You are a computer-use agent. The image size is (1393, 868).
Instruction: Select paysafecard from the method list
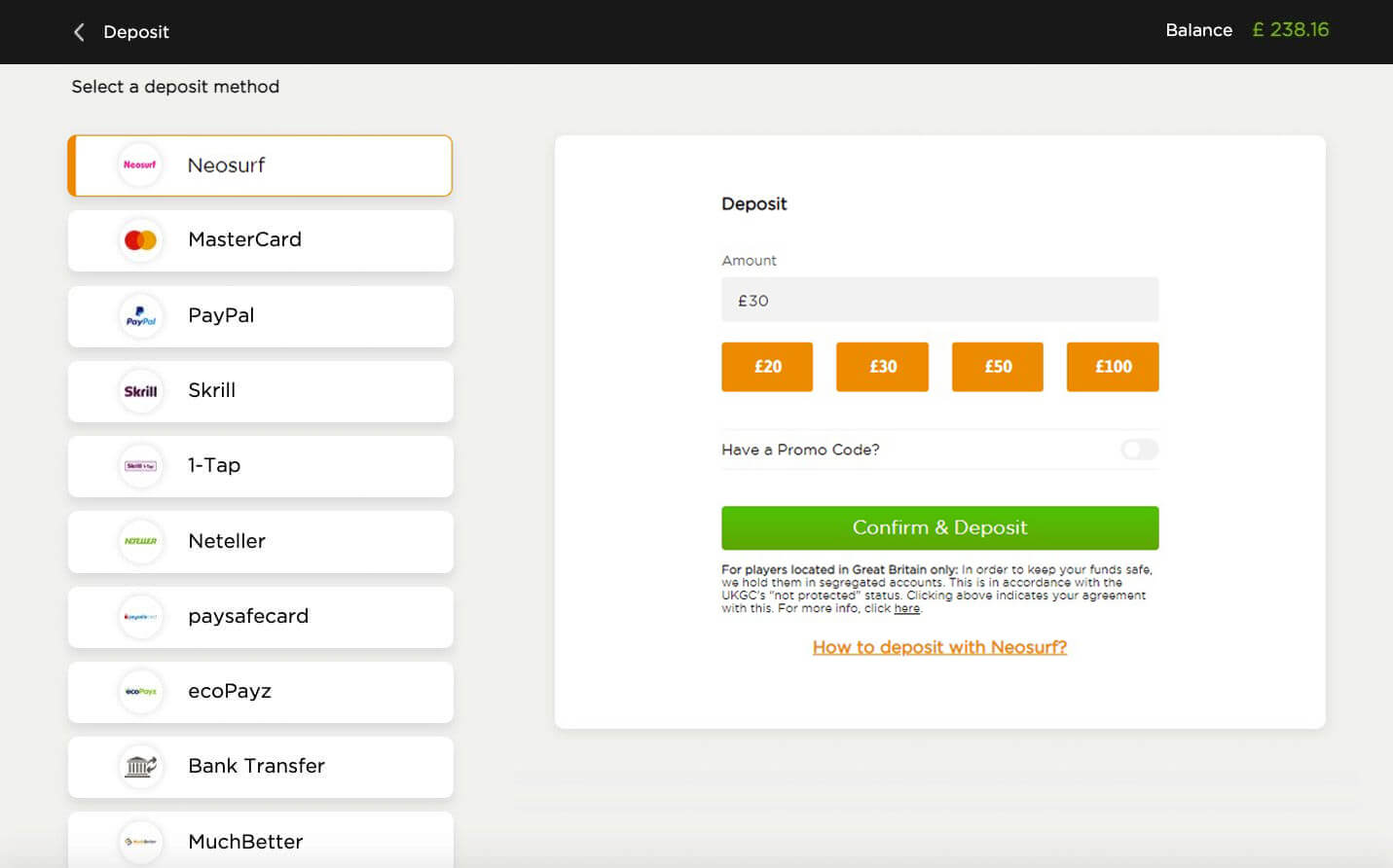[260, 617]
